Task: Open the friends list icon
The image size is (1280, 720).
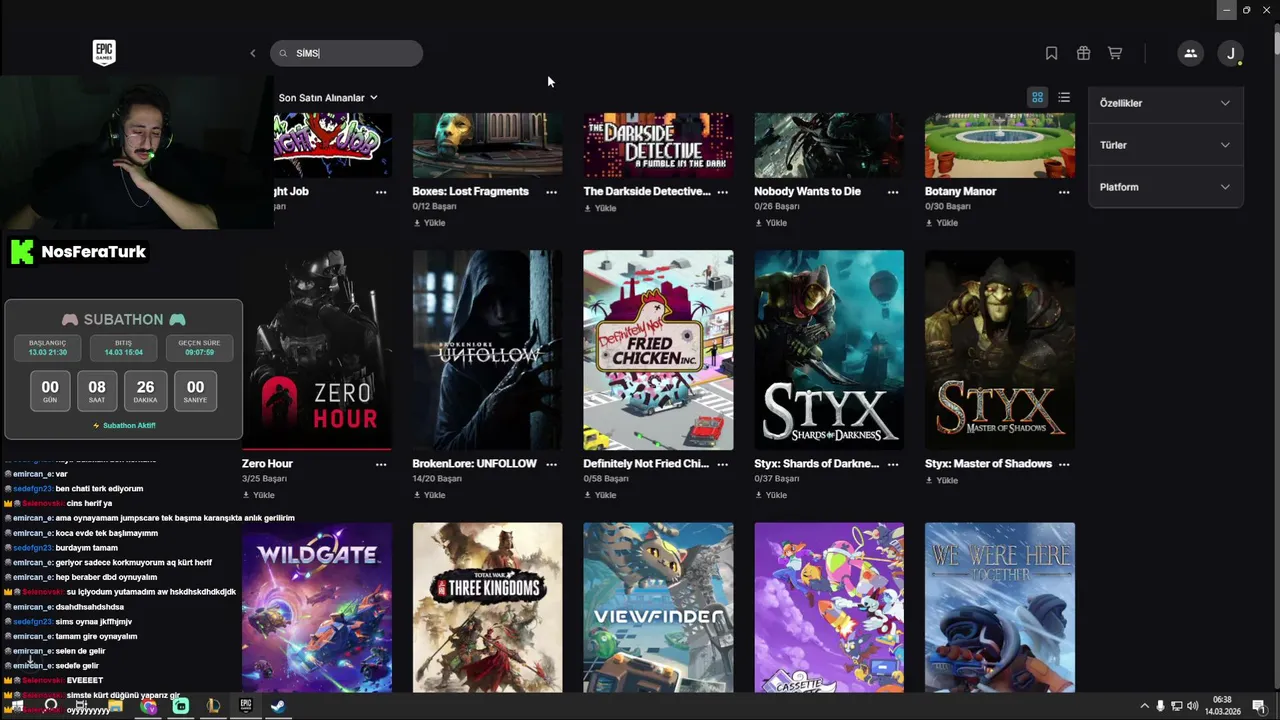Action: click(x=1190, y=53)
